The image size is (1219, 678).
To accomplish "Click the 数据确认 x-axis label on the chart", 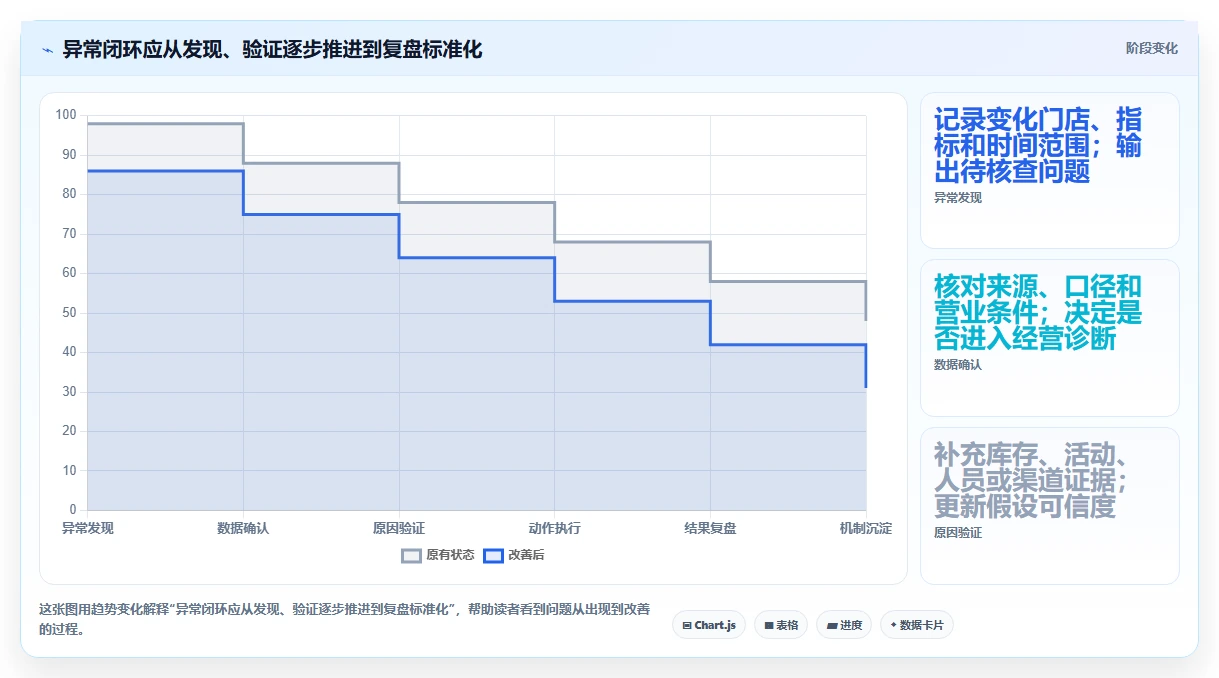I will pyautogui.click(x=243, y=528).
